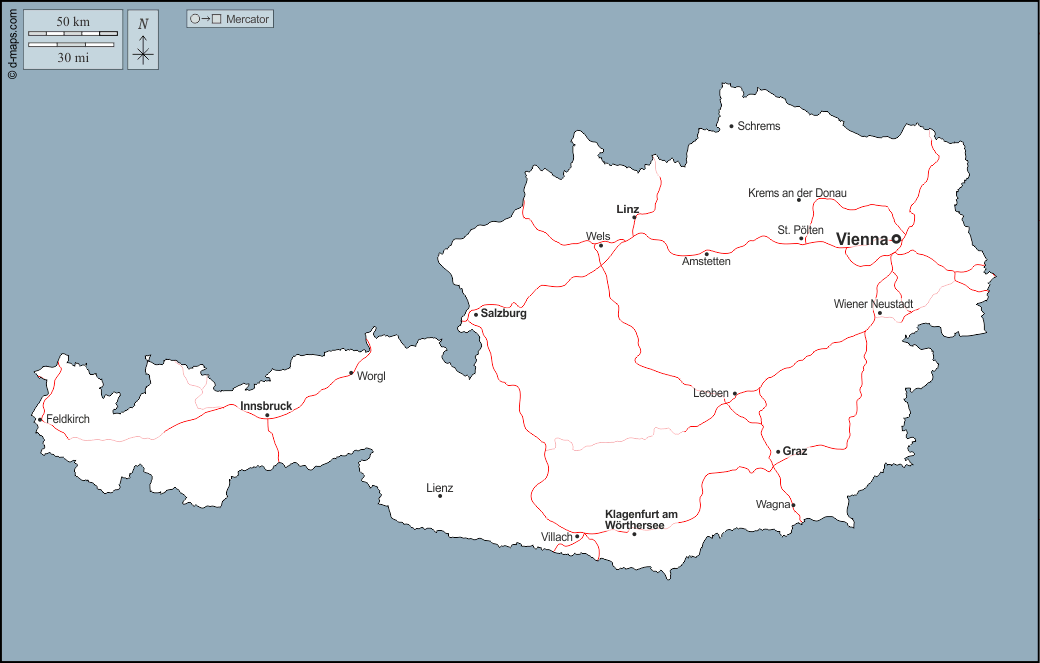Image resolution: width=1040 pixels, height=663 pixels.
Task: Click the dot marker for Lienz
Action: (x=440, y=496)
